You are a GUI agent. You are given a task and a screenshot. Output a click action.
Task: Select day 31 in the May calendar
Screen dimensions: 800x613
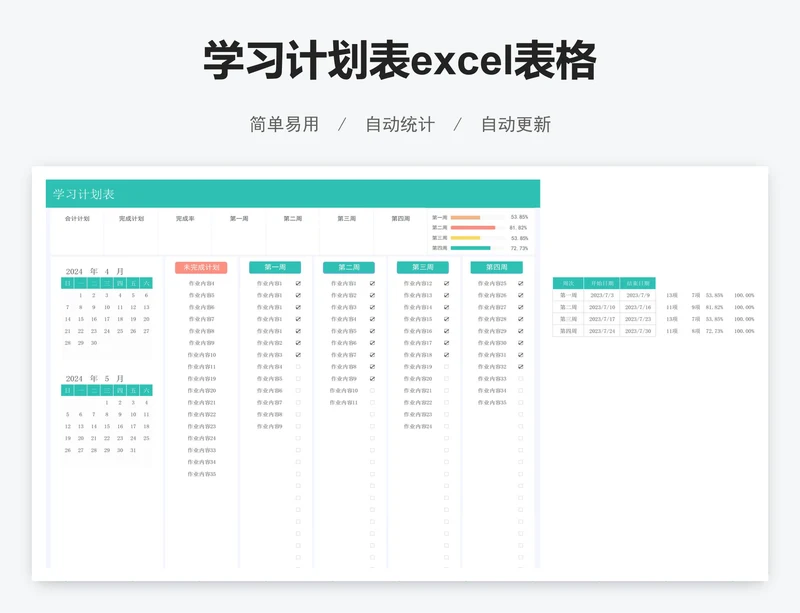pos(133,450)
